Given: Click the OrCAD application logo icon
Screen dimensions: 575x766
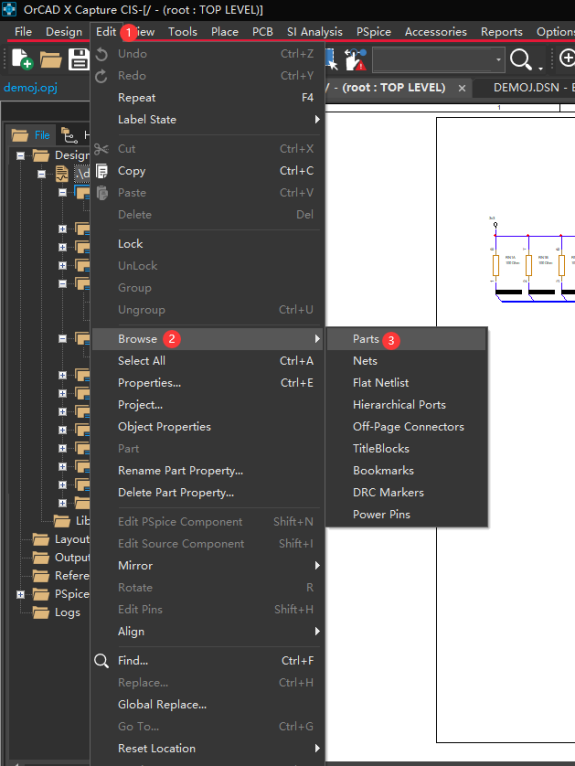Looking at the screenshot, I should click(x=9, y=9).
